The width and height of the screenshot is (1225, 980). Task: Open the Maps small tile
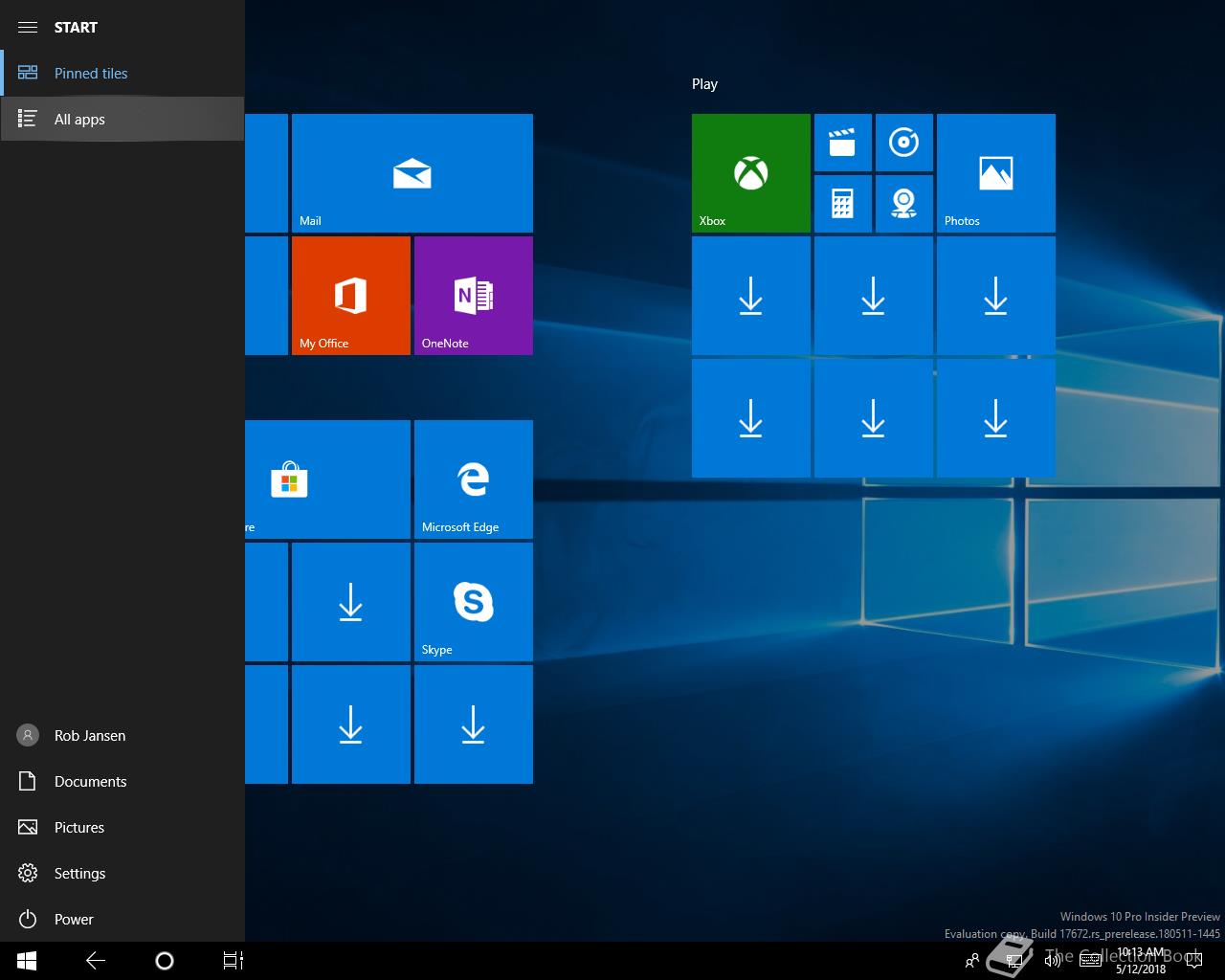tap(904, 204)
